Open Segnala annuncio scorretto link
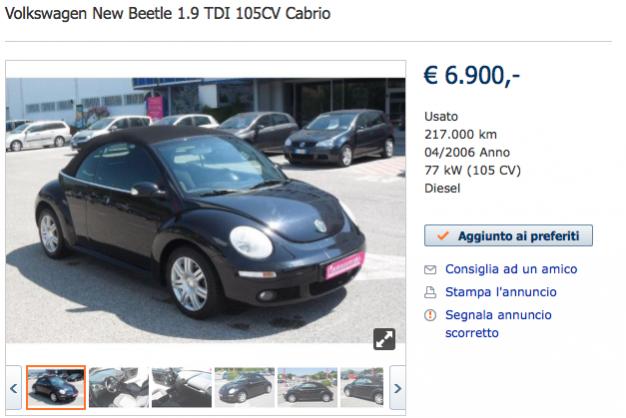626x418 pixels. point(498,324)
